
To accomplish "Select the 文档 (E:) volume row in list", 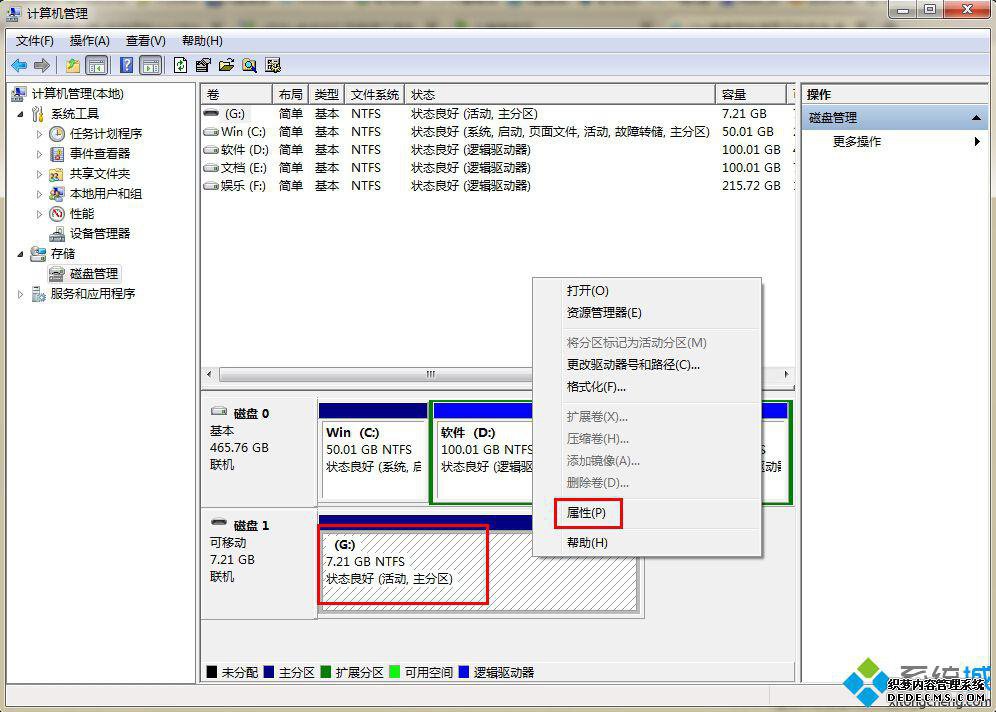I will pyautogui.click(x=497, y=168).
